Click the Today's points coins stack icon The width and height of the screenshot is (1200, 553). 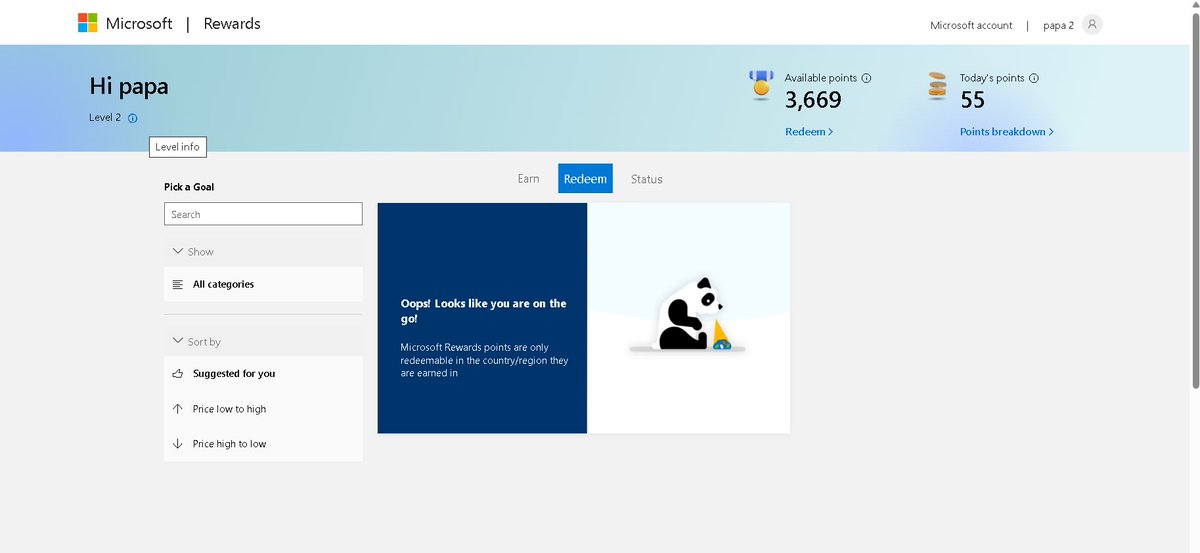point(937,86)
